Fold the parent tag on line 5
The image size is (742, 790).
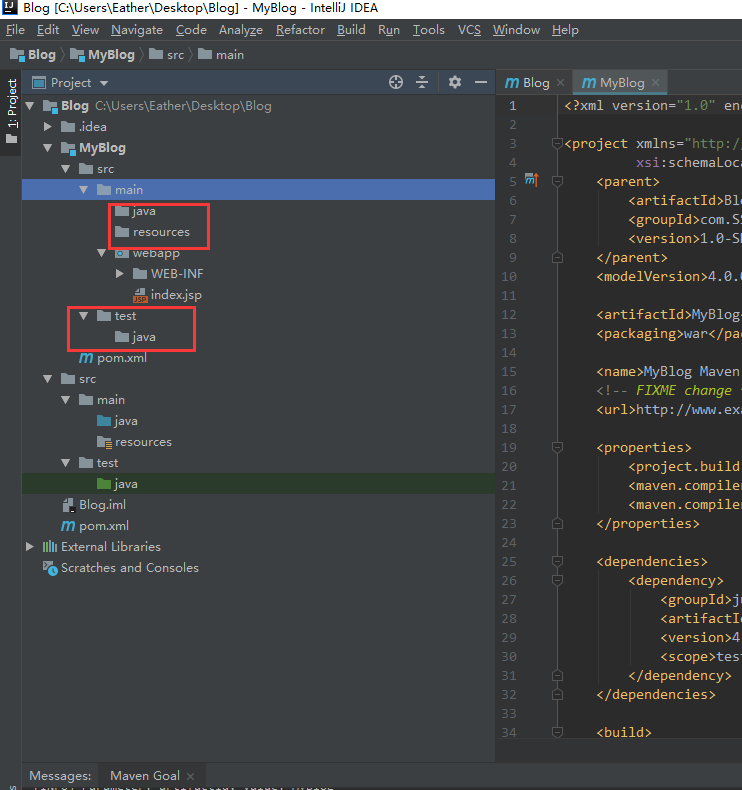(557, 181)
